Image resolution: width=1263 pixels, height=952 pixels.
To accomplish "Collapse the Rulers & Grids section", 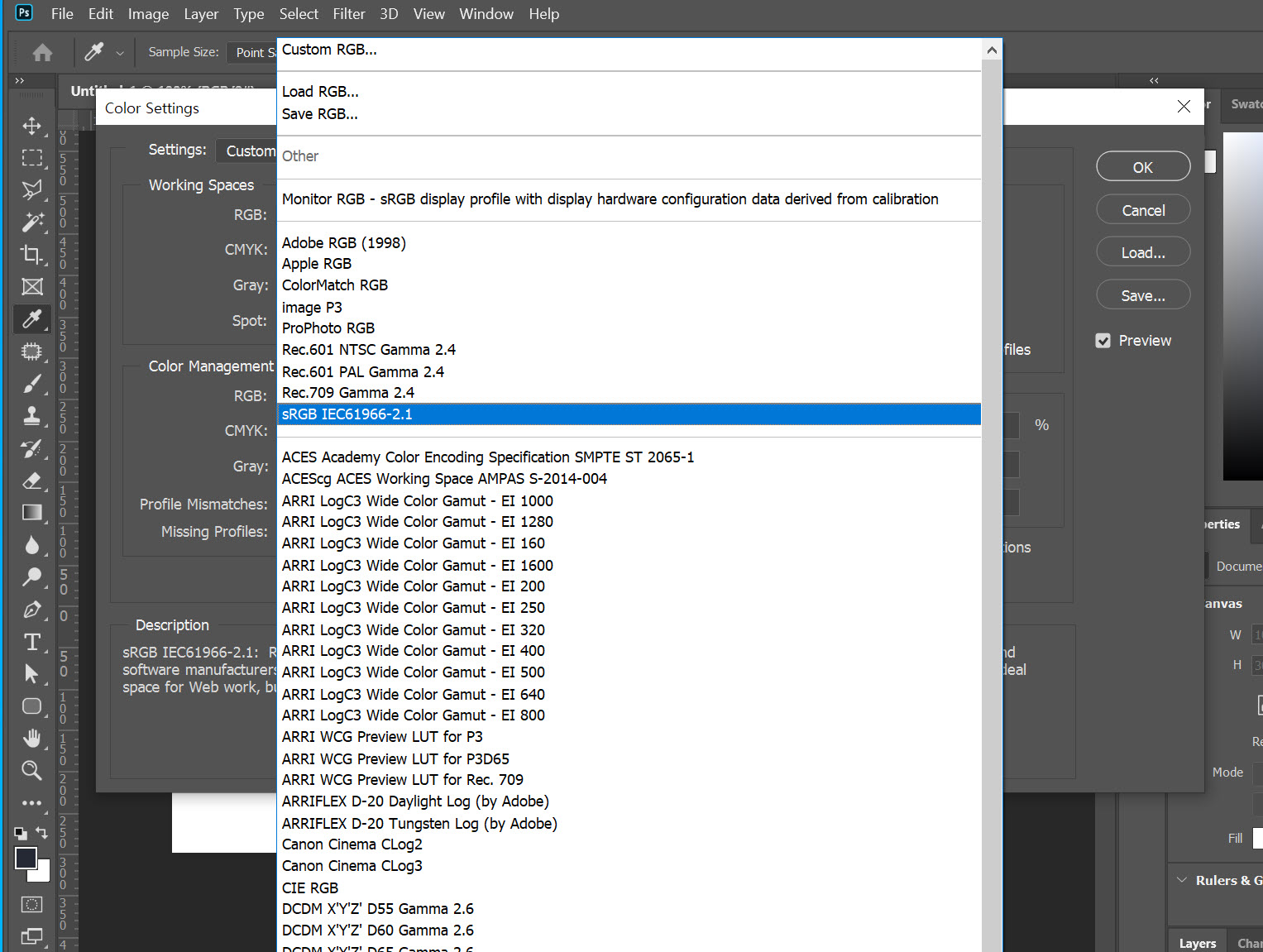I will click(x=1182, y=880).
